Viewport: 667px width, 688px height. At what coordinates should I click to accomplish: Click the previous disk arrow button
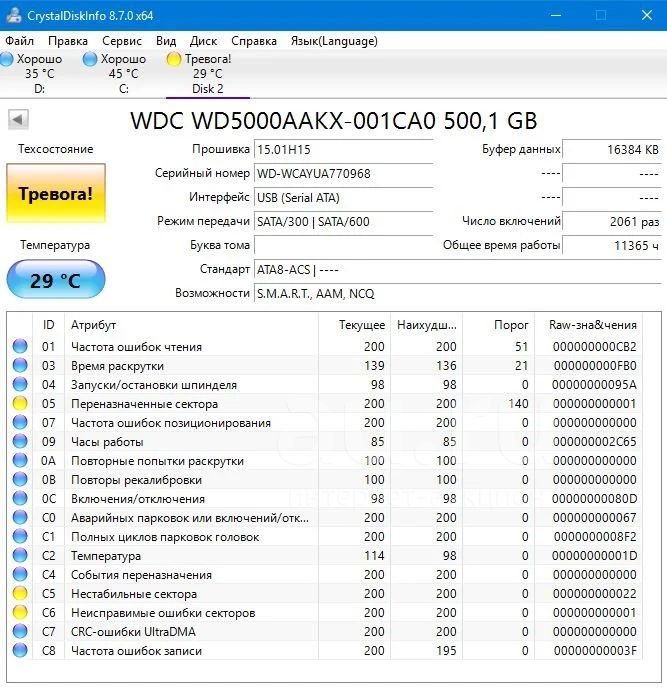tap(18, 119)
